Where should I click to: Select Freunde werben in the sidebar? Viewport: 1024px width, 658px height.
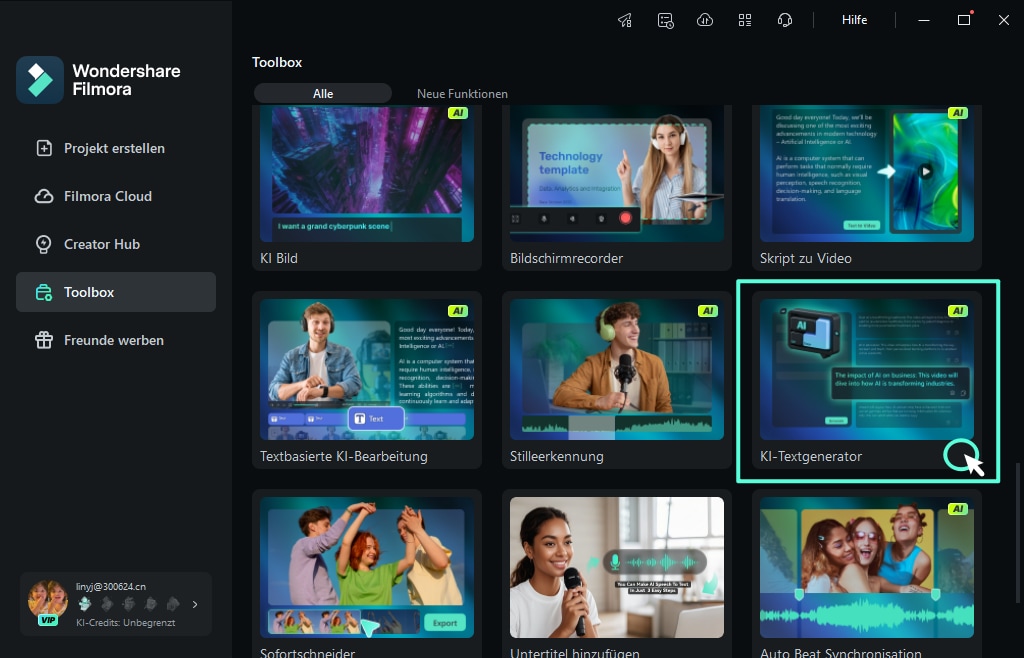114,340
